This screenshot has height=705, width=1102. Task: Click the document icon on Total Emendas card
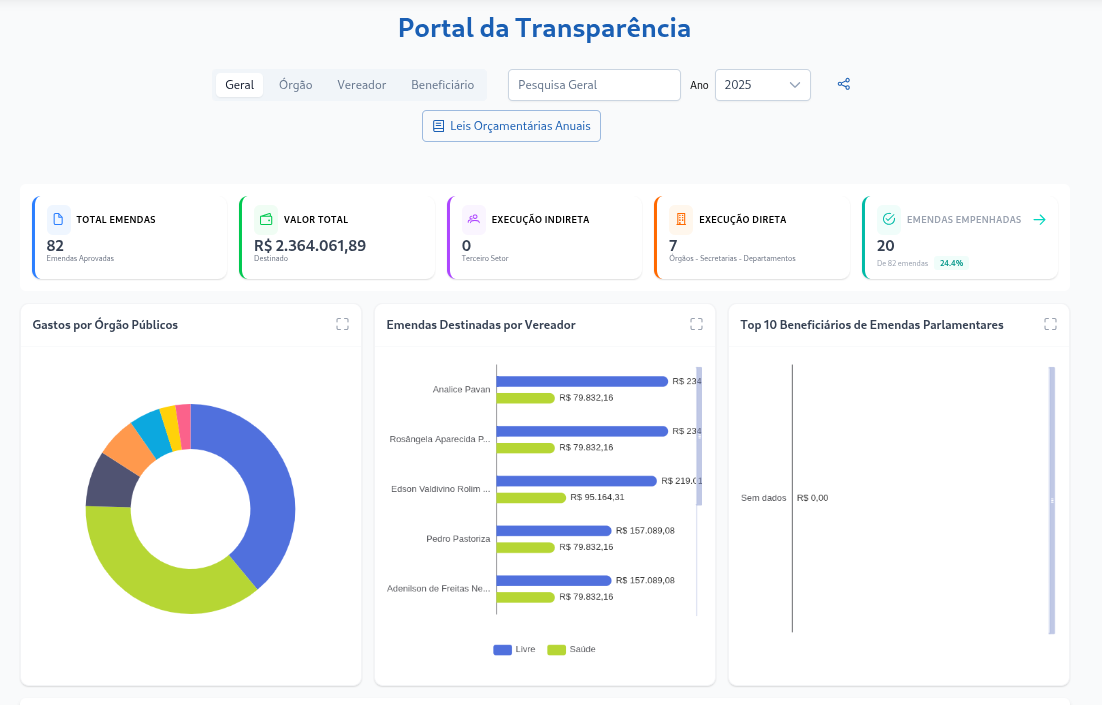click(58, 219)
